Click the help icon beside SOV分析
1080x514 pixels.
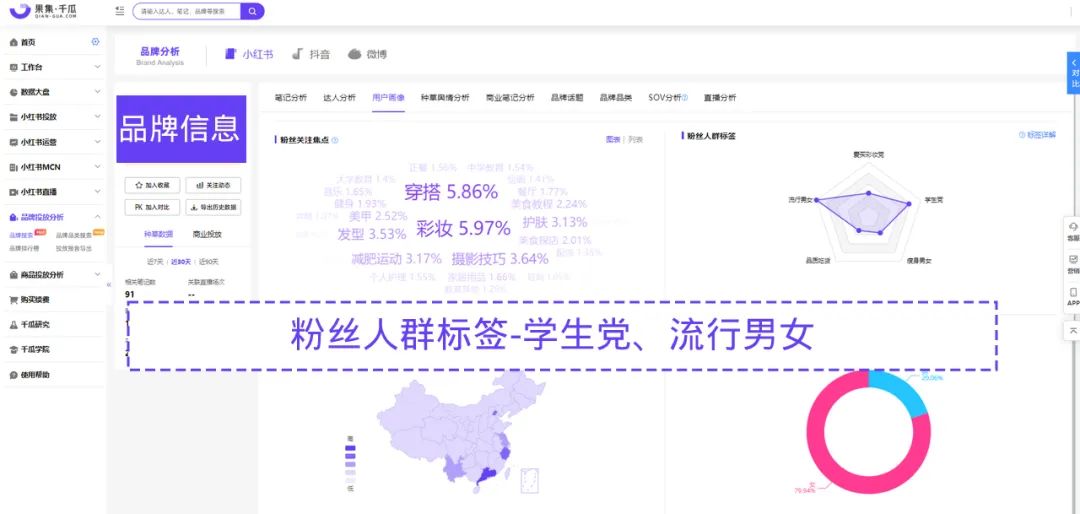(x=685, y=98)
